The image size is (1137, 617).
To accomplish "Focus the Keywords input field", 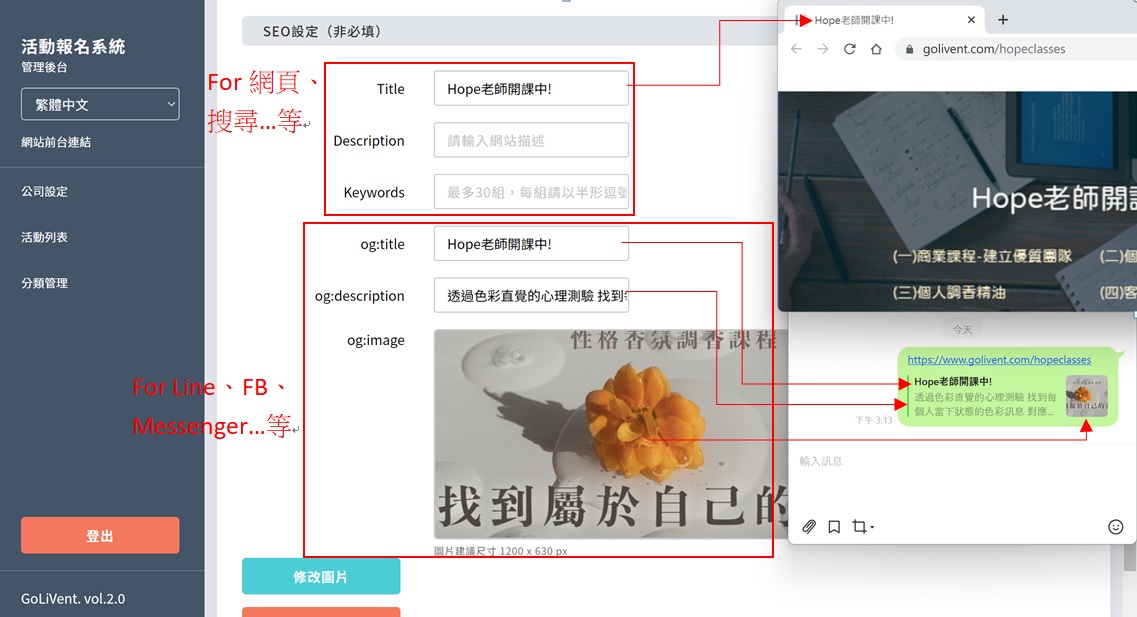I will pyautogui.click(x=531, y=192).
